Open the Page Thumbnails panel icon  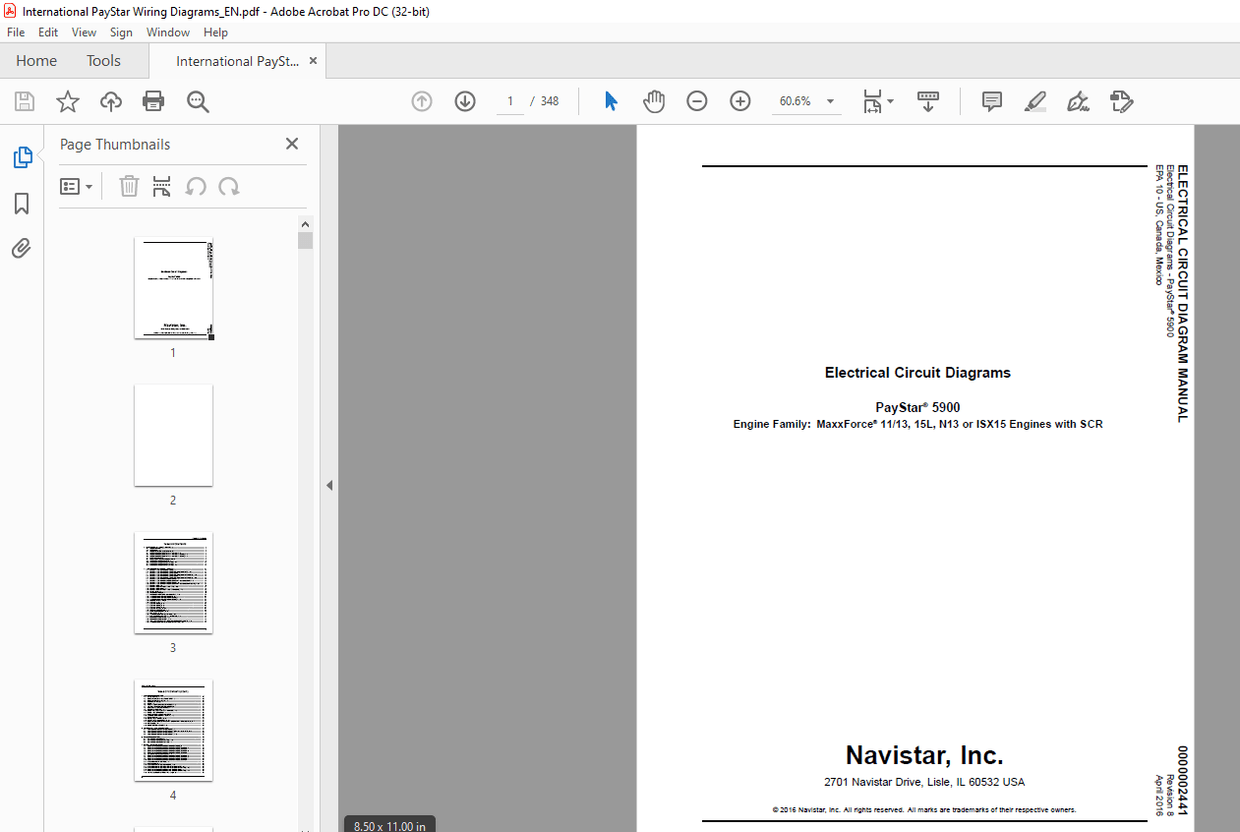click(22, 157)
